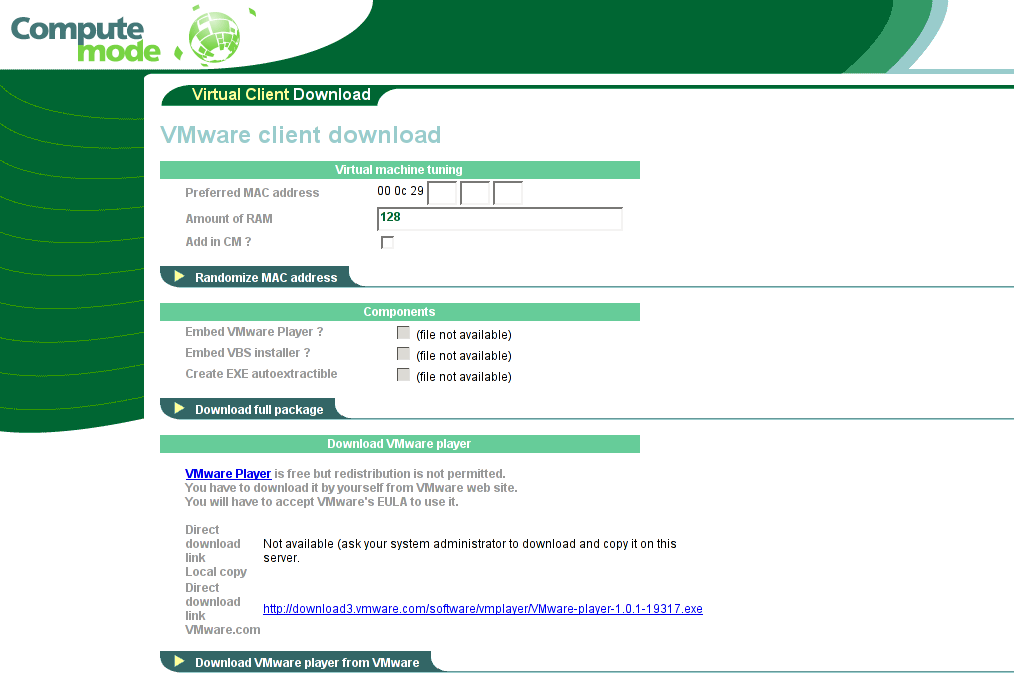Image resolution: width=1014 pixels, height=673 pixels.
Task: Open the VMware Player link
Action: [x=228, y=474]
